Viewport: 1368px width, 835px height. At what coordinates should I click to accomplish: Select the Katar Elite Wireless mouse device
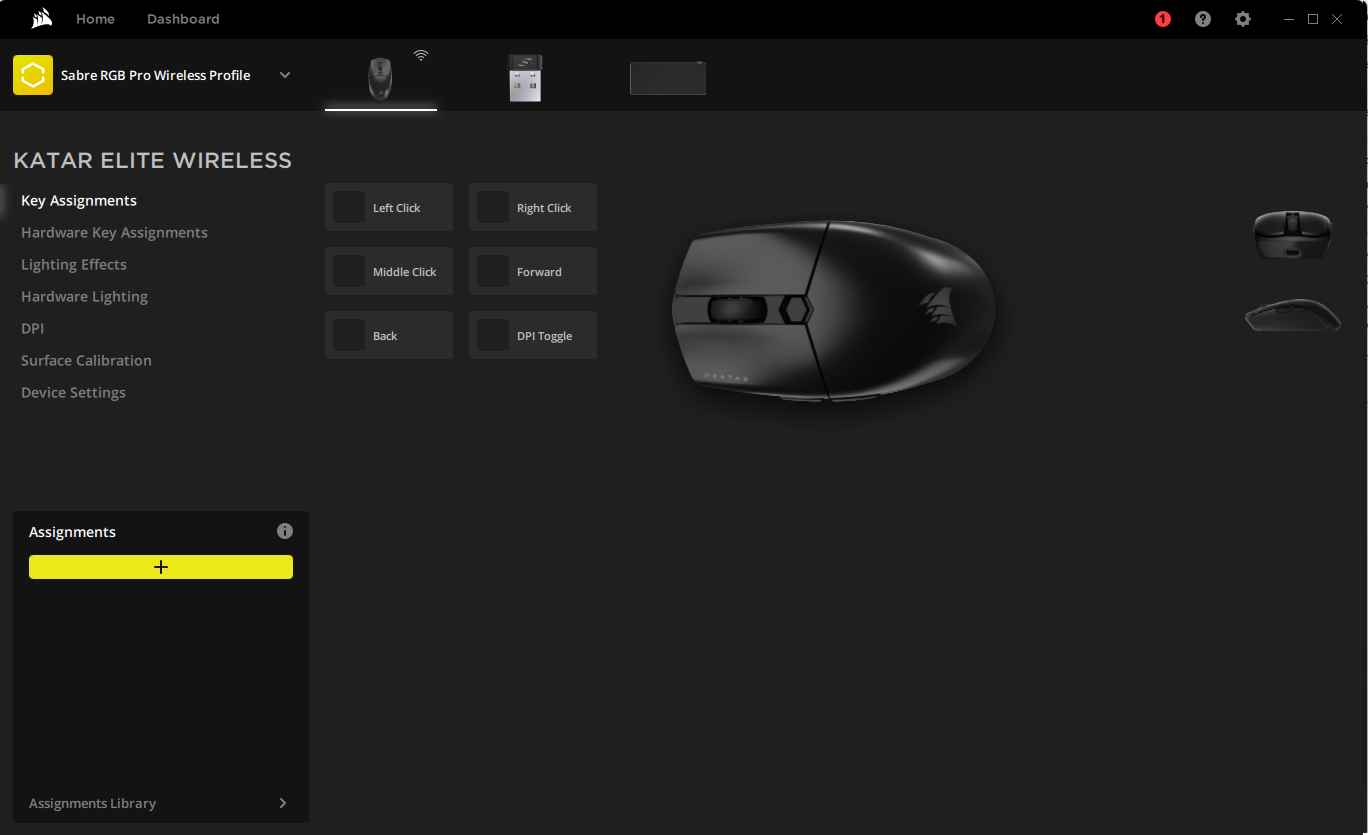coord(380,78)
